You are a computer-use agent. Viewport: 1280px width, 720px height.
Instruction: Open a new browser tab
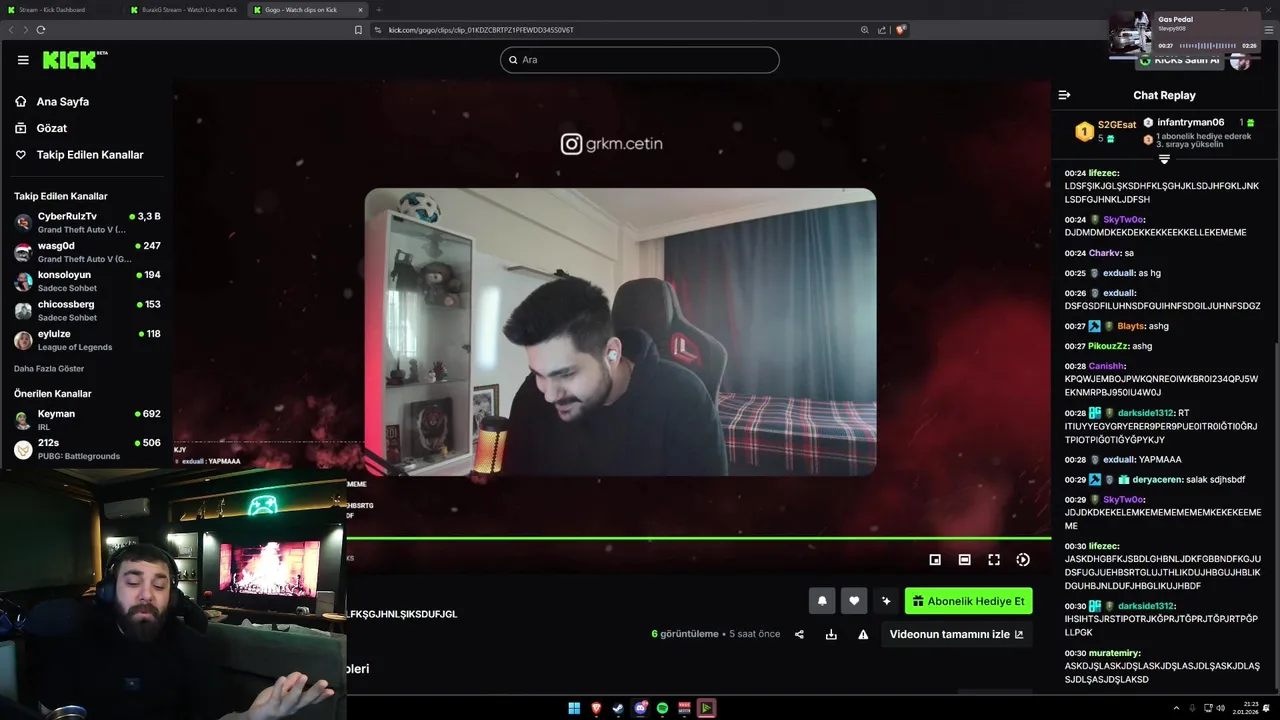point(379,9)
